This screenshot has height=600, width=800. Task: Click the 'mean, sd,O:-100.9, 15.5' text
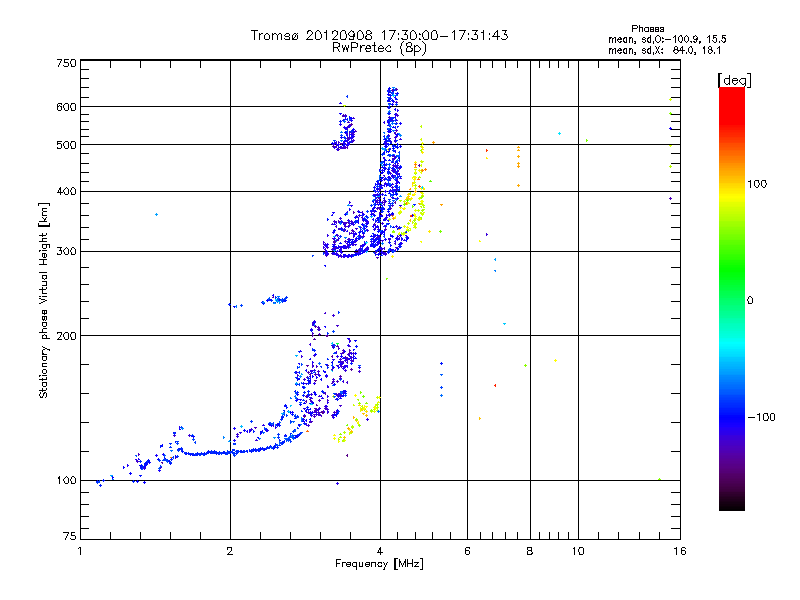[667, 39]
